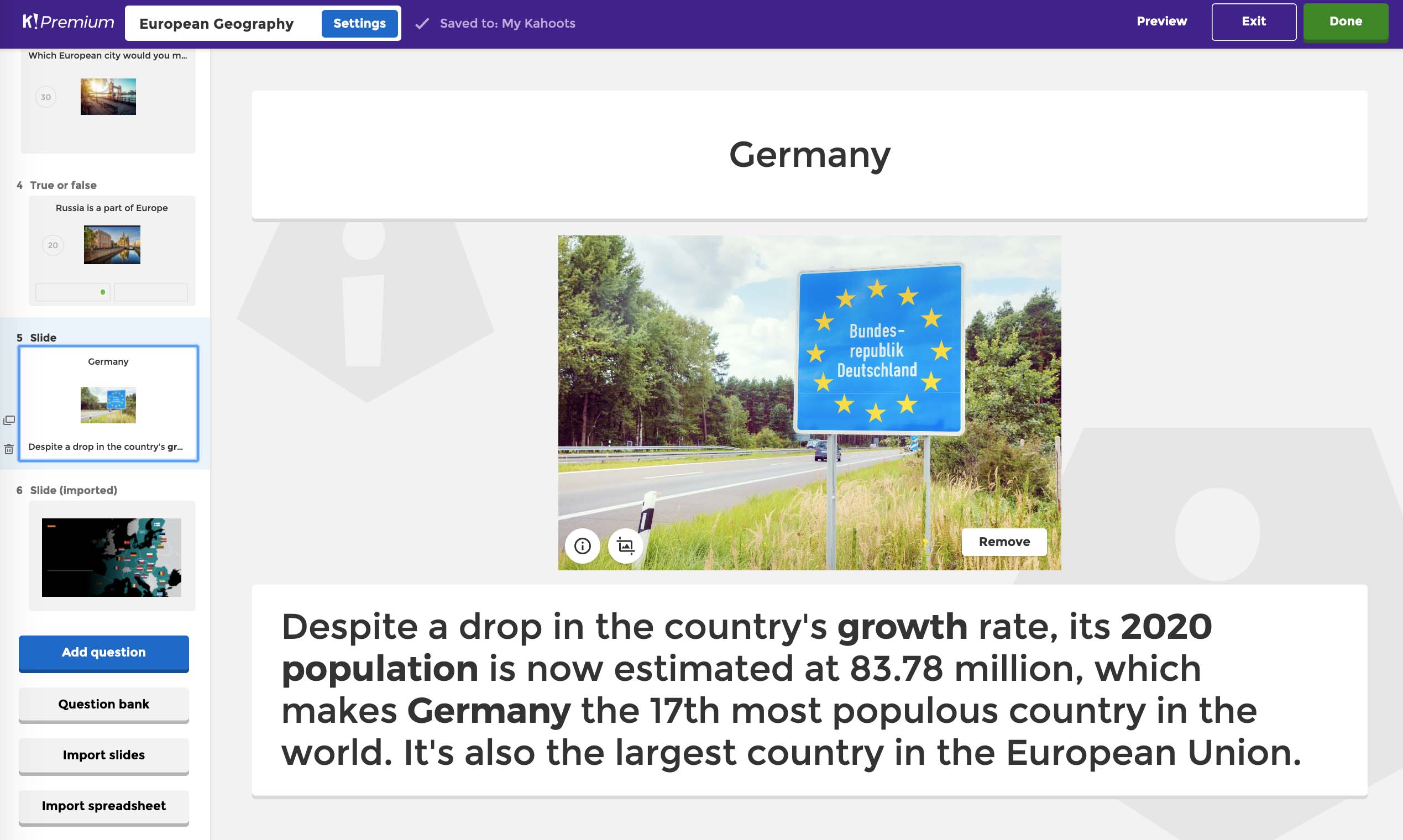Screen dimensions: 1403x840
Task: Select the Import Slides menu option
Action: pos(103,755)
